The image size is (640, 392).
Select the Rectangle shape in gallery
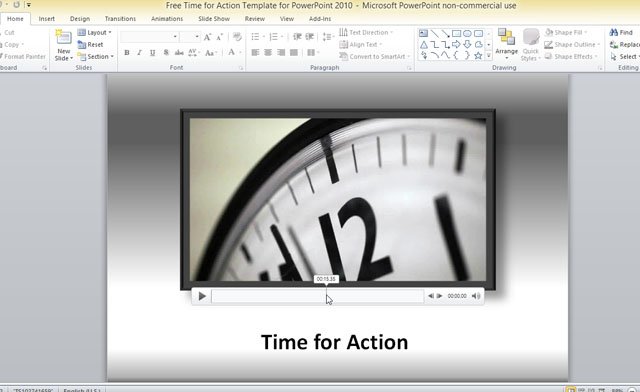click(456, 33)
